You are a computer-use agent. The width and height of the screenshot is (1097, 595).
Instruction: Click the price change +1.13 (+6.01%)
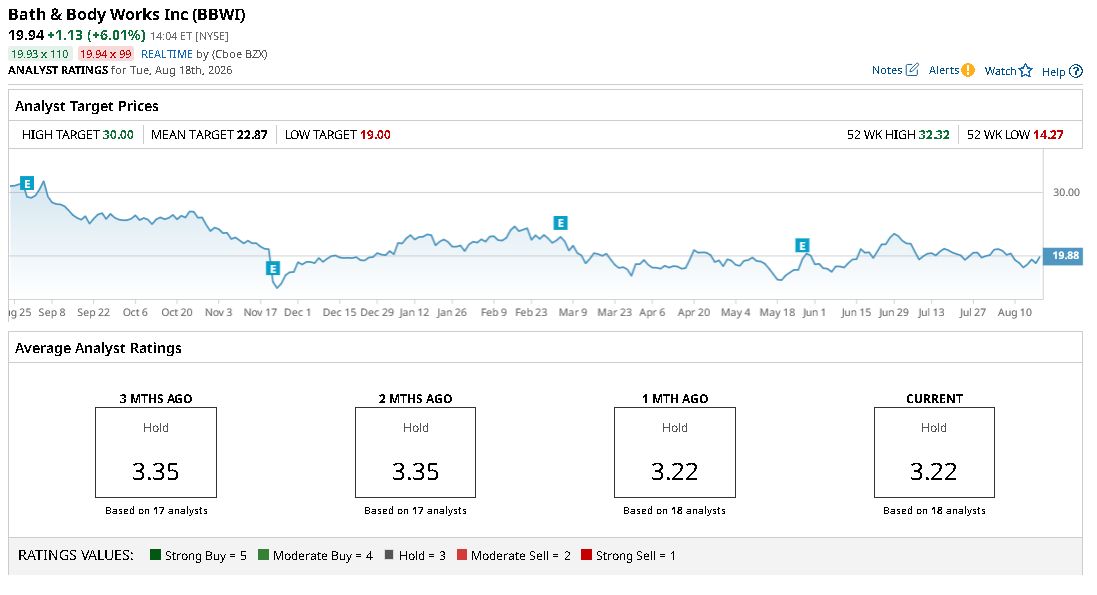point(97,35)
